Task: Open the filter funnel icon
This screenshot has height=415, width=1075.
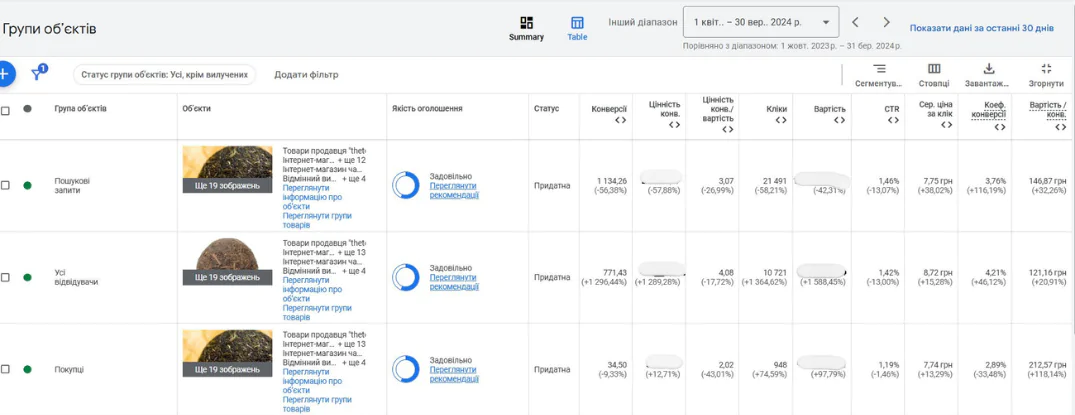Action: pyautogui.click(x=38, y=73)
